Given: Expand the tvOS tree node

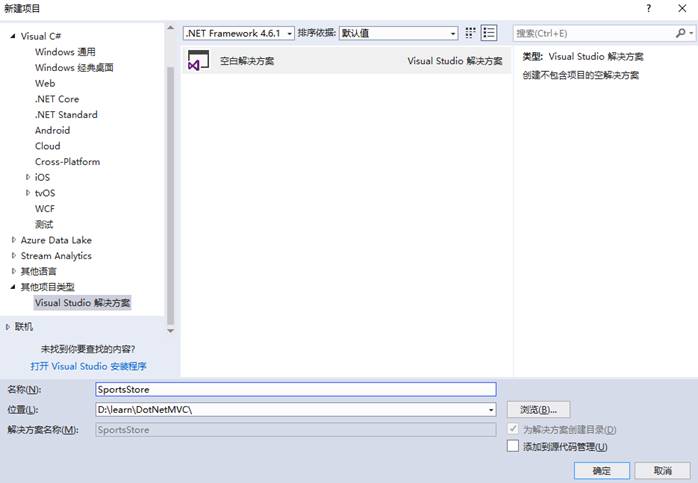Looking at the screenshot, I should [x=28, y=193].
